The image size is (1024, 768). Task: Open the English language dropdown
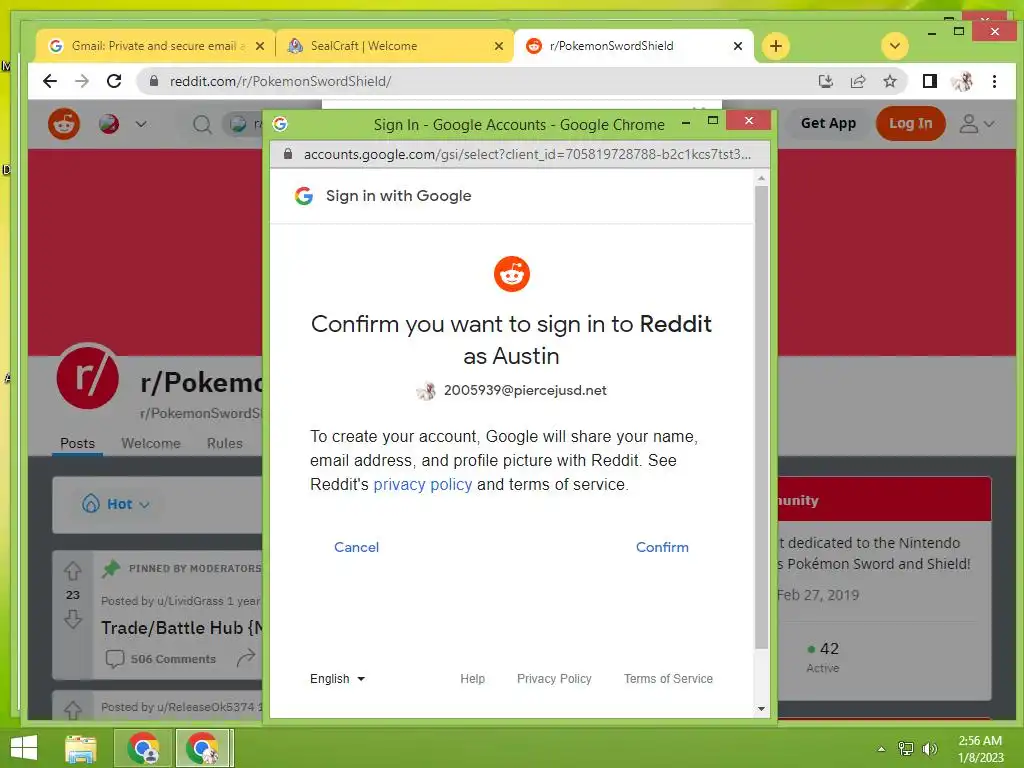coord(337,679)
